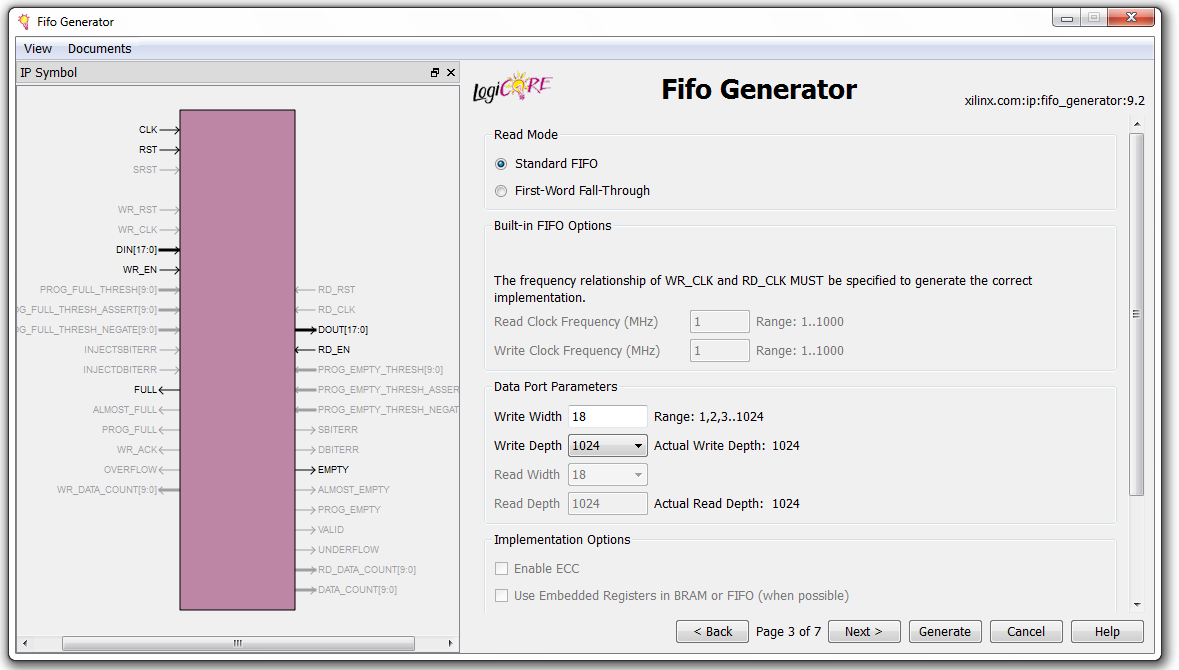The width and height of the screenshot is (1179, 670).
Task: Click the DOUT[17:0] port label
Action: point(343,329)
